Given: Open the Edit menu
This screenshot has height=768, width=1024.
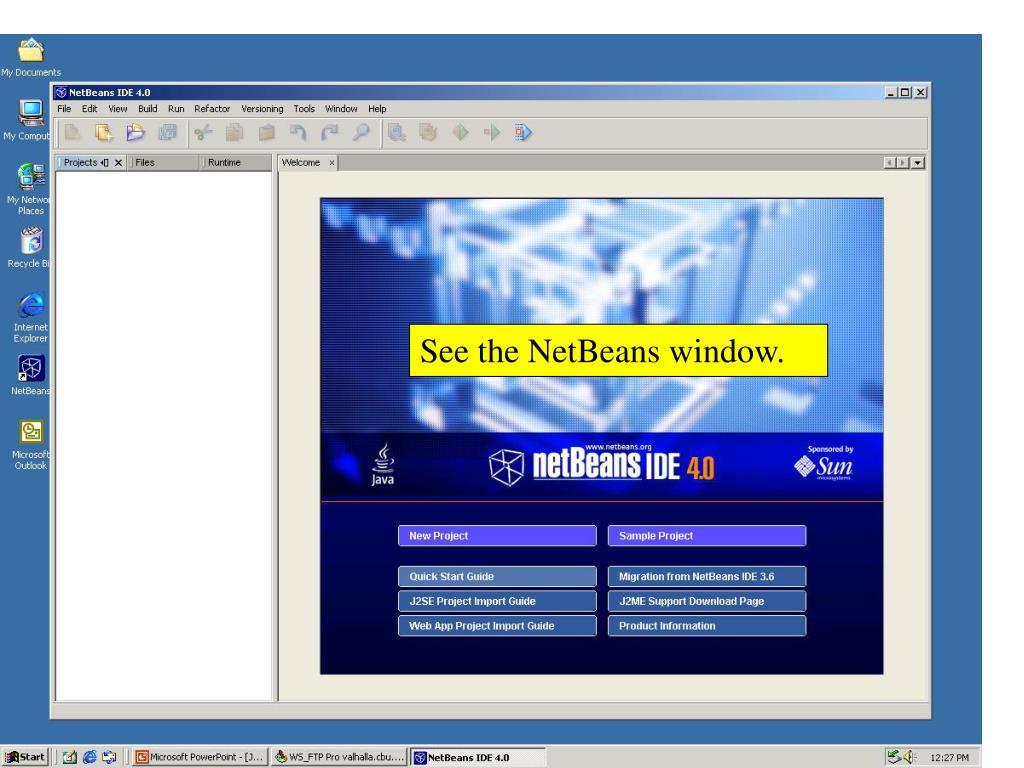Looking at the screenshot, I should tap(89, 109).
